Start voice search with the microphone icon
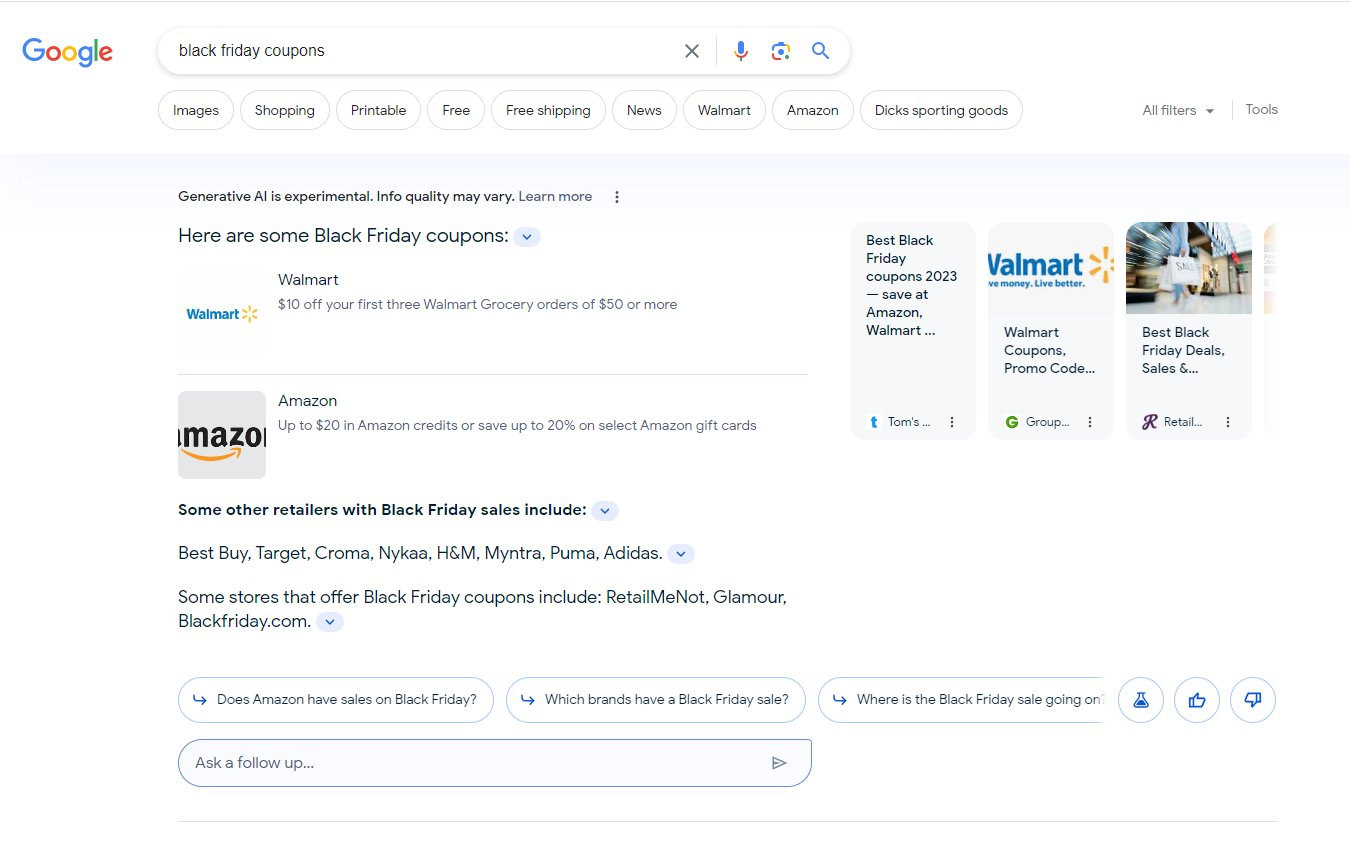The width and height of the screenshot is (1350, 863). (x=740, y=51)
